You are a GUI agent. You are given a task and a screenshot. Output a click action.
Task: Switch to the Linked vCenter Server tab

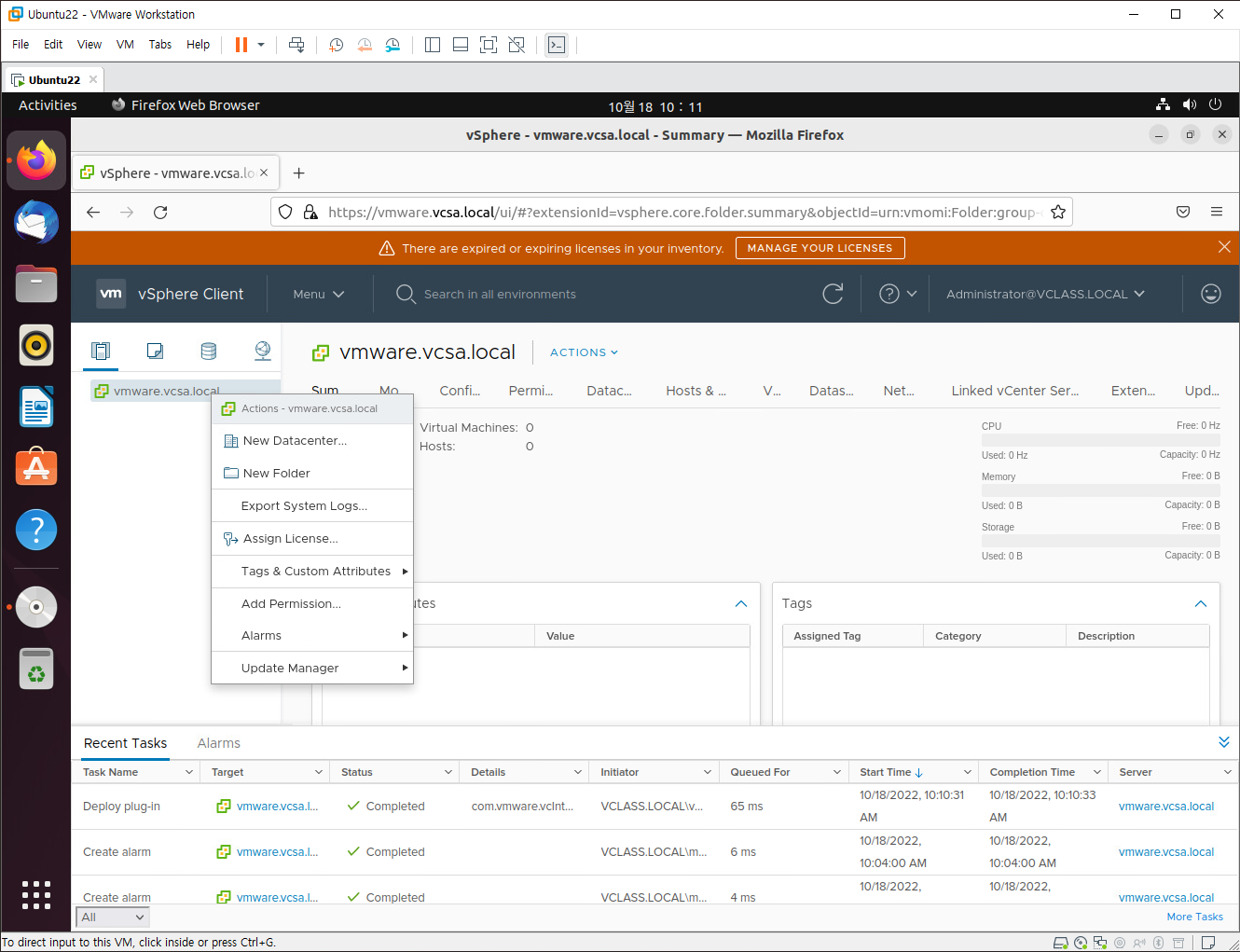click(1014, 391)
